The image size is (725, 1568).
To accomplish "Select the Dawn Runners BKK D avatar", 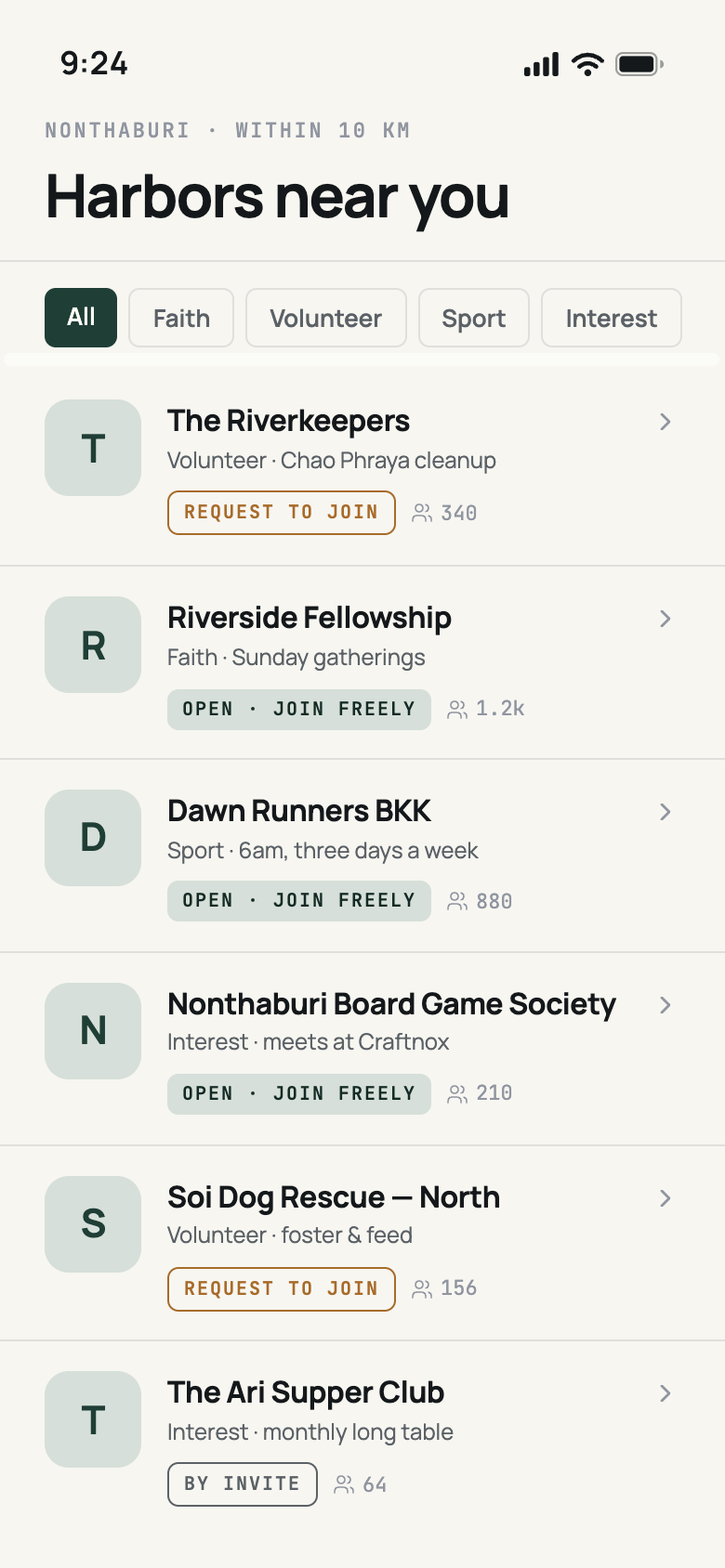I will (93, 838).
